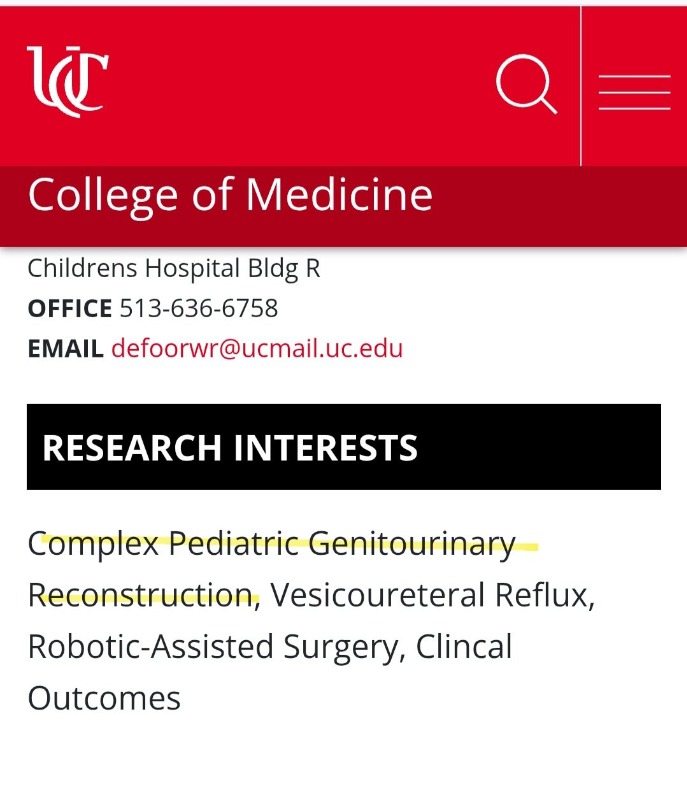Click highlighted text Complex Pediatric Genitourinary
The image size is (687, 800).
[271, 544]
